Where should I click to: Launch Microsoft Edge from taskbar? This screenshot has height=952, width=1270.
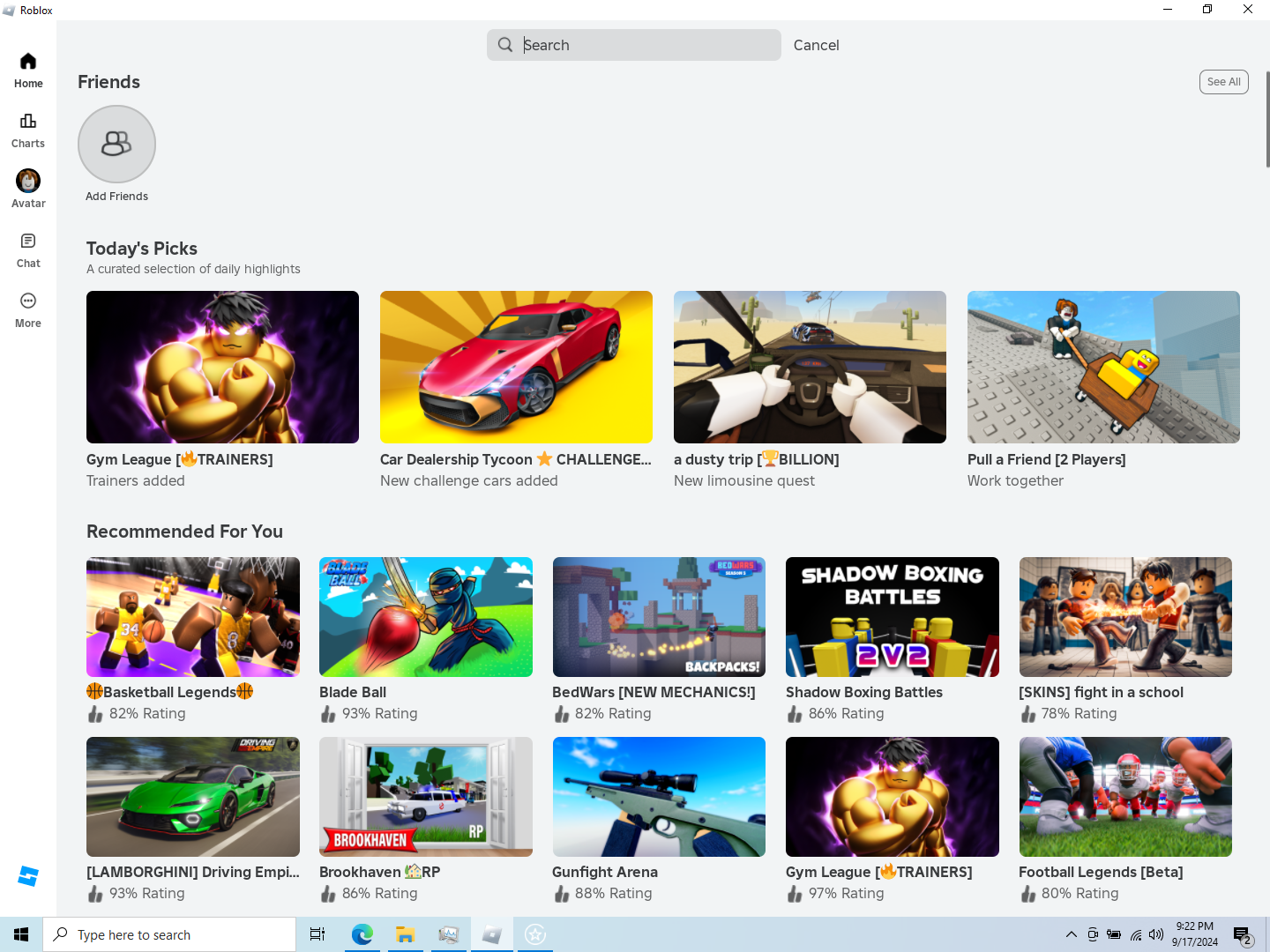click(362, 934)
